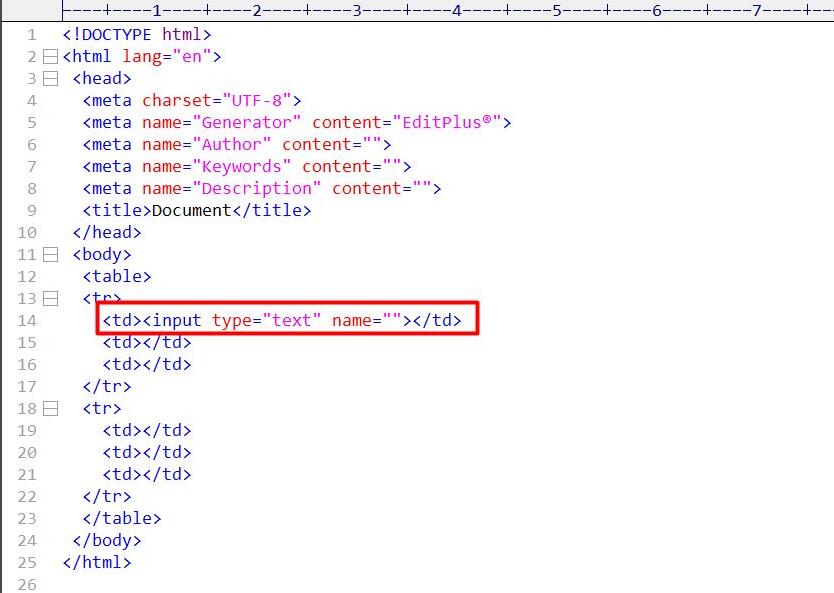
Task: Collapse the html tag fold on line 2
Action: click(50, 56)
